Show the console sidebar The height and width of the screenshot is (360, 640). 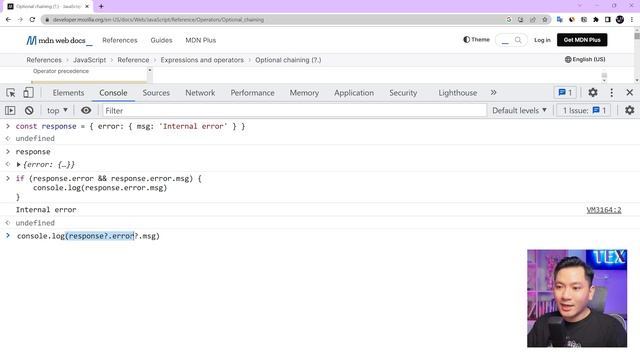click(10, 111)
